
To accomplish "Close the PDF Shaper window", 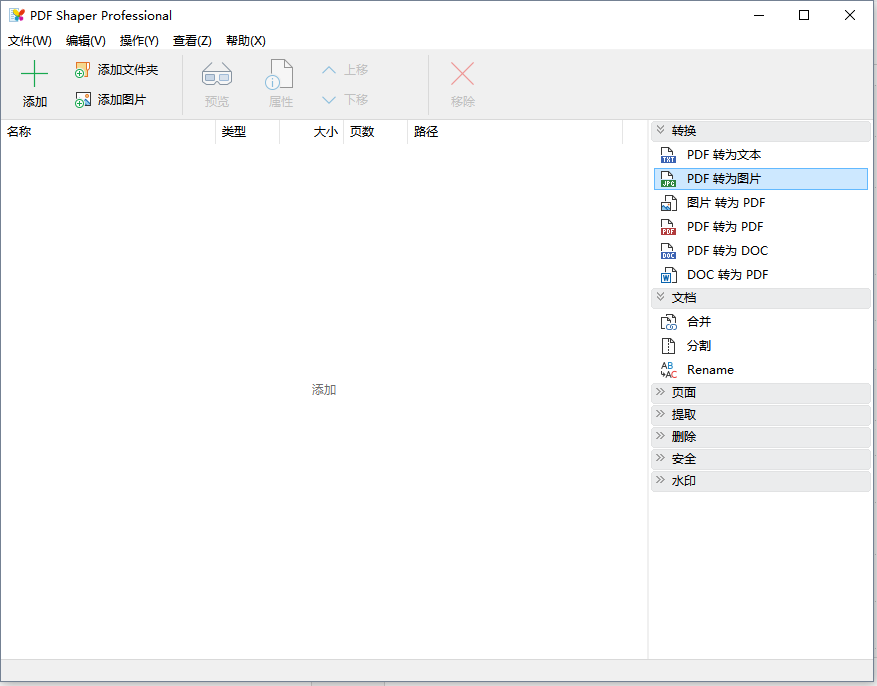I will point(850,15).
